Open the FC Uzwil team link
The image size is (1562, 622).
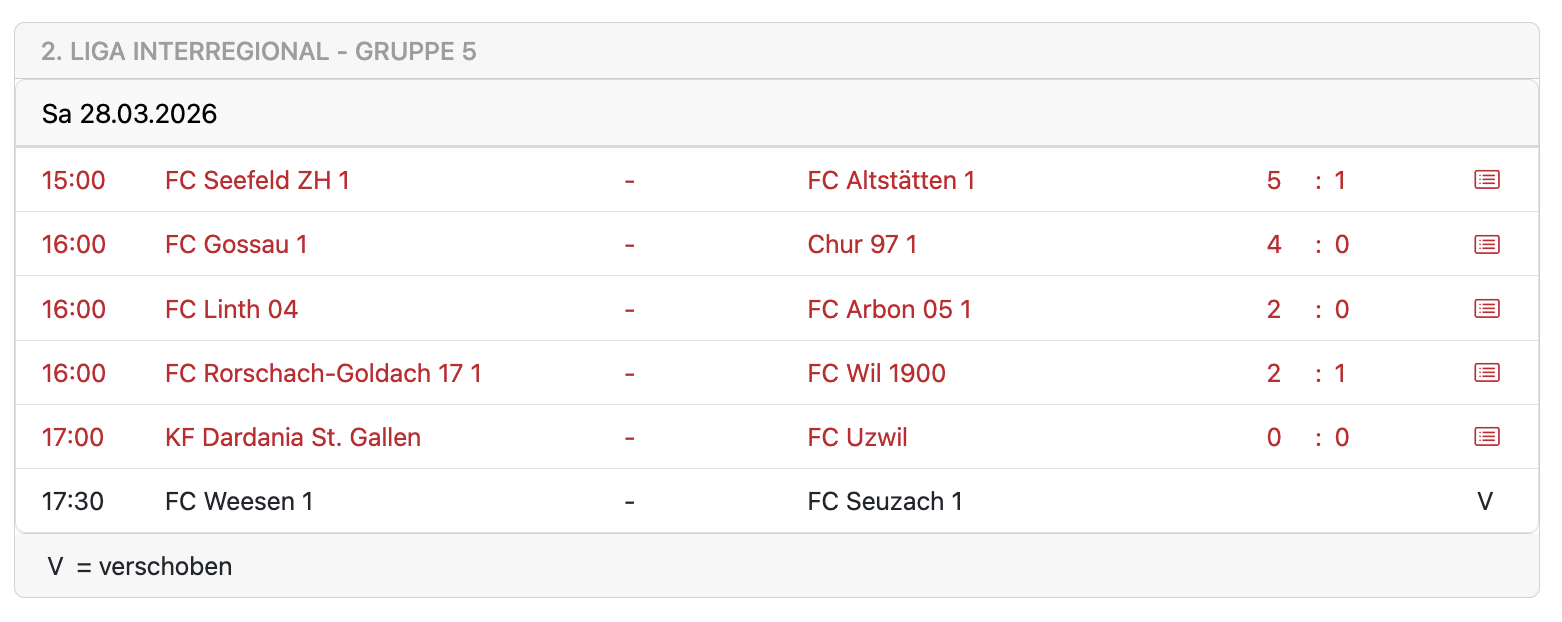tap(857, 437)
